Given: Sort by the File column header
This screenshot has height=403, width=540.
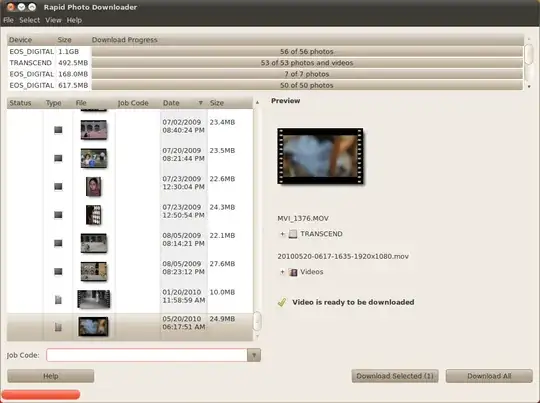Looking at the screenshot, I should (94, 103).
